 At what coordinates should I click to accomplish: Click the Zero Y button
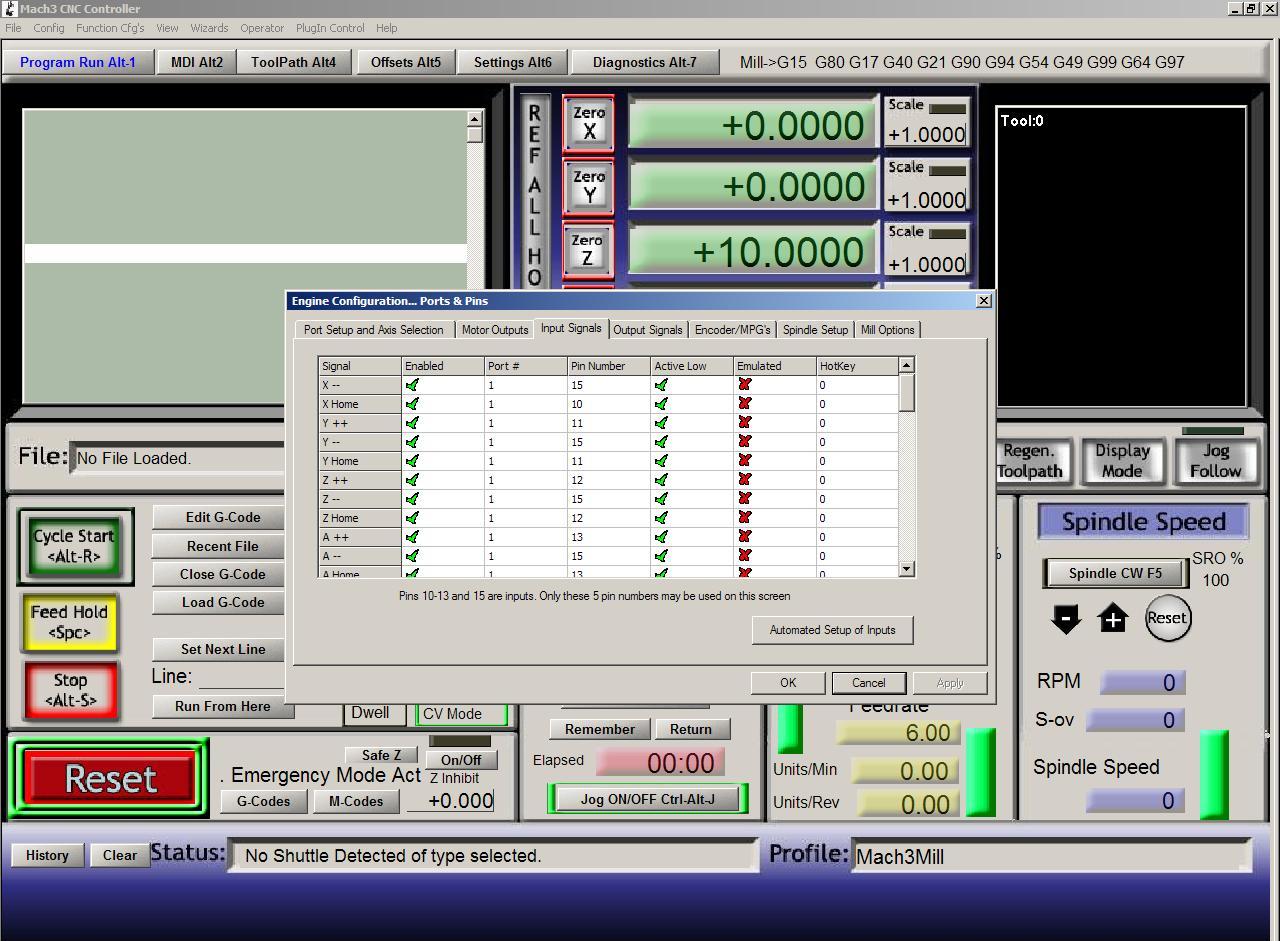[x=588, y=186]
